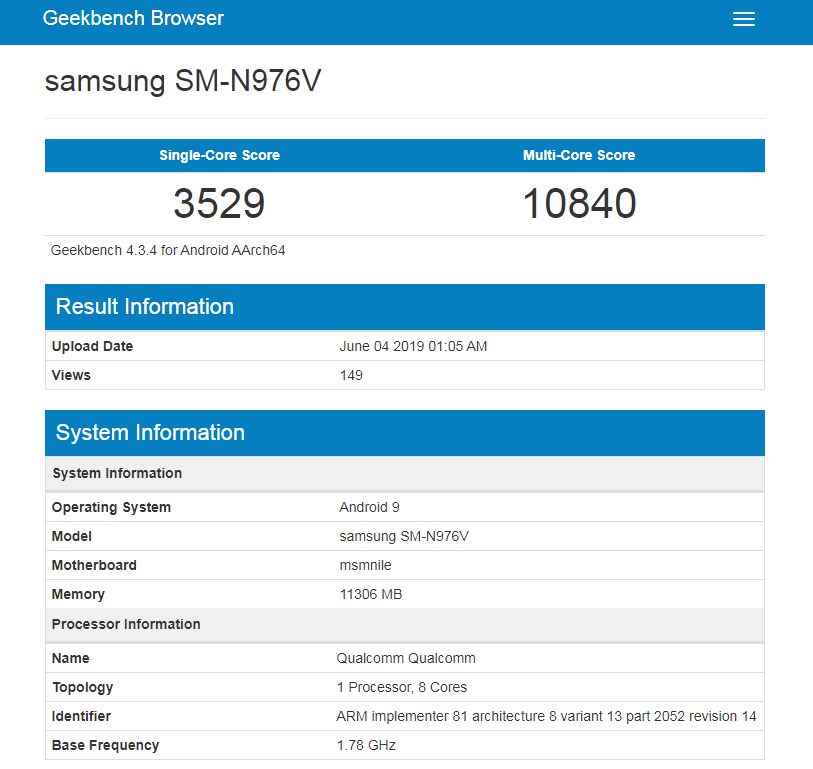813x769 pixels.
Task: Select the Identifier label
Action: 81,716
